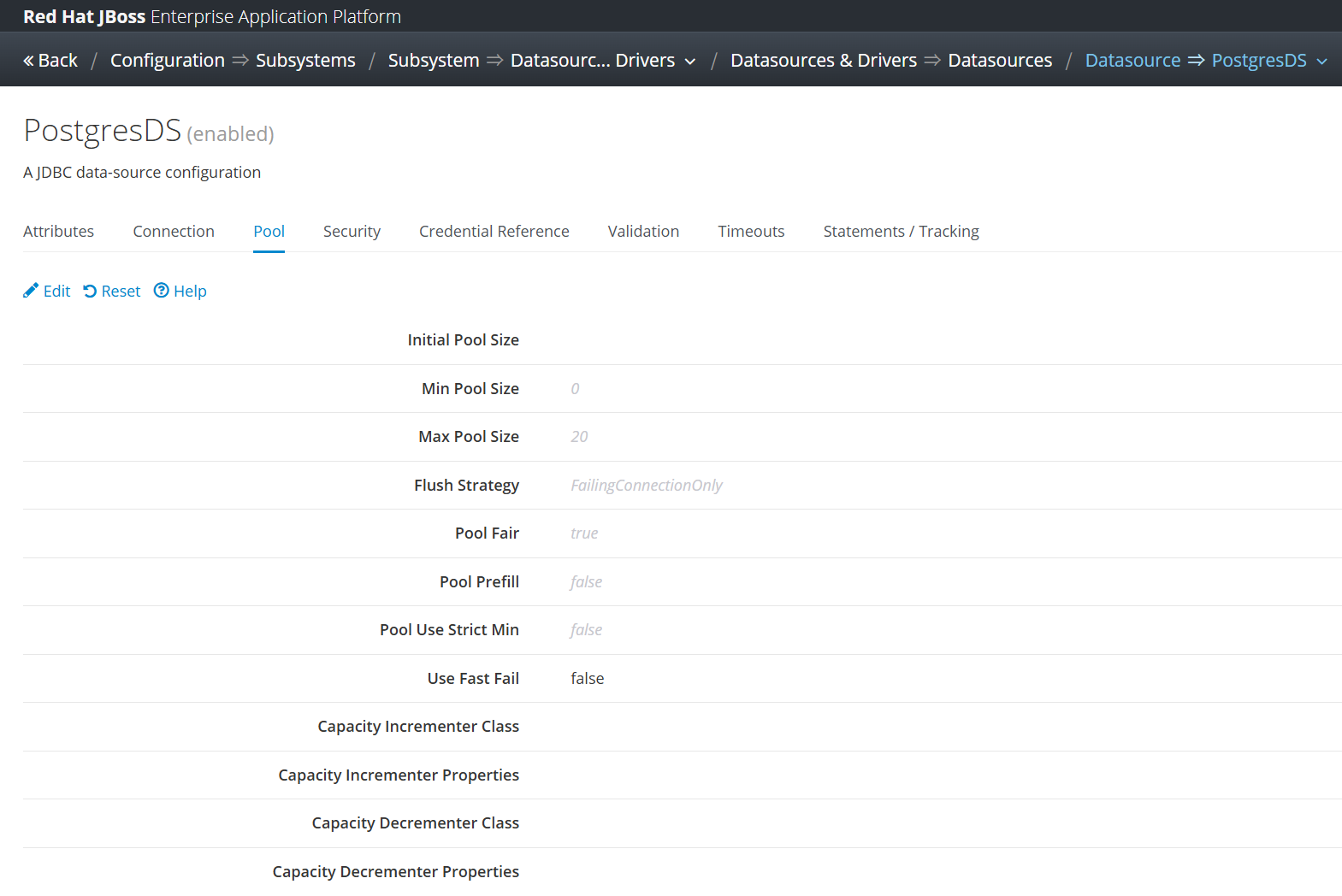
Task: Click the FailingConnectionOnly flush strategy value
Action: click(647, 486)
